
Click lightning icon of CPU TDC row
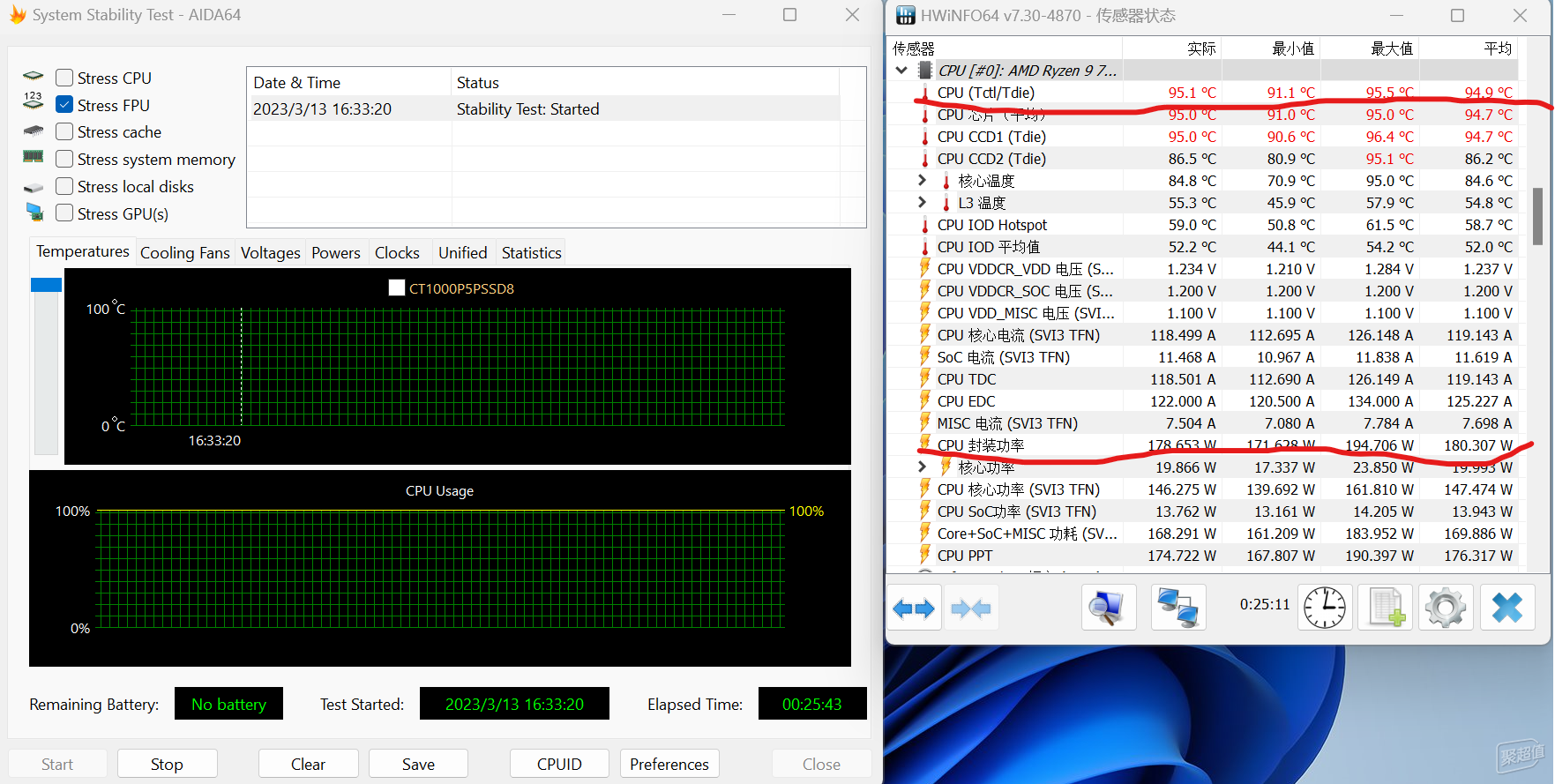[924, 378]
